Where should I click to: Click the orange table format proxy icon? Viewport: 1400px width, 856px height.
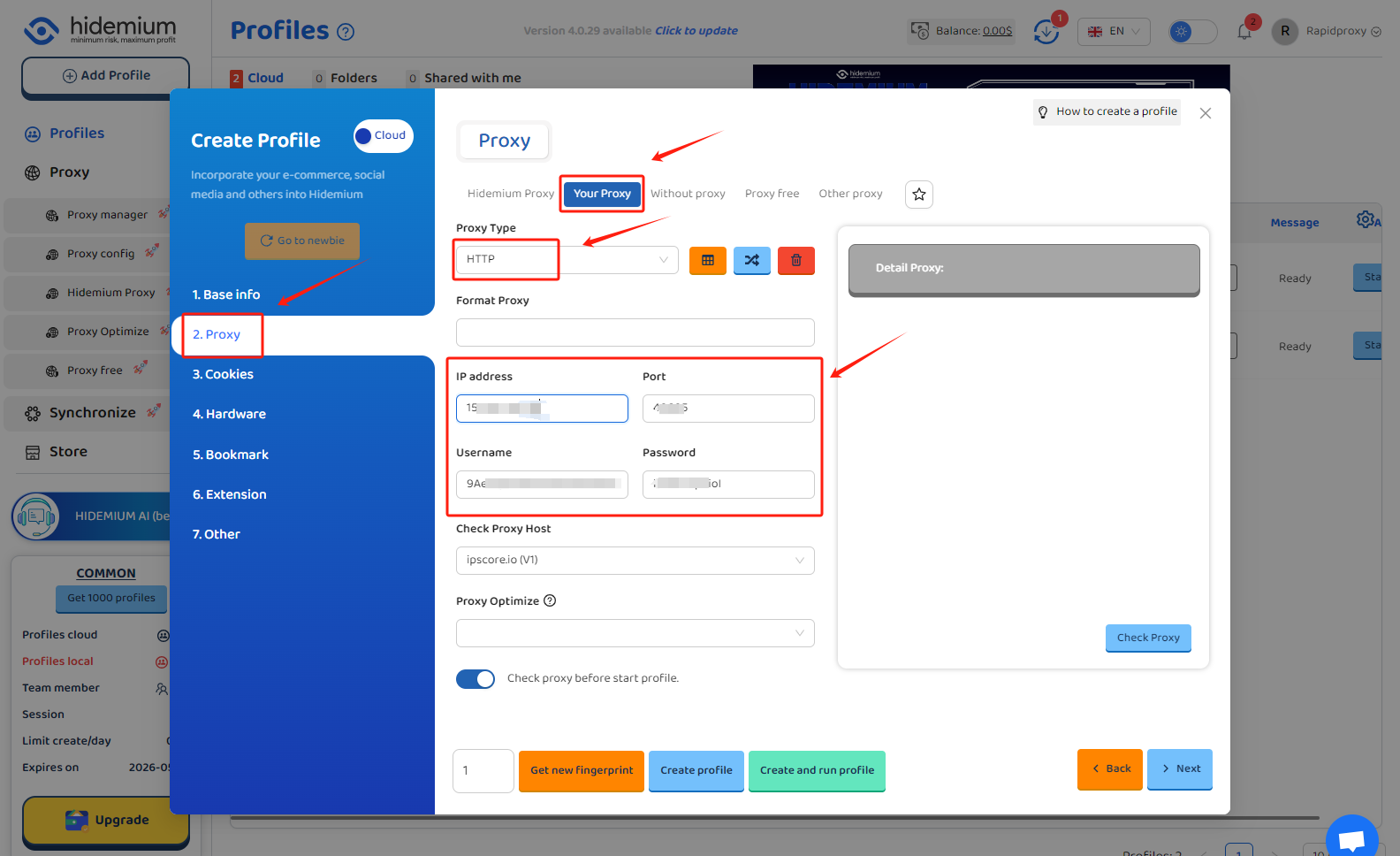708,260
